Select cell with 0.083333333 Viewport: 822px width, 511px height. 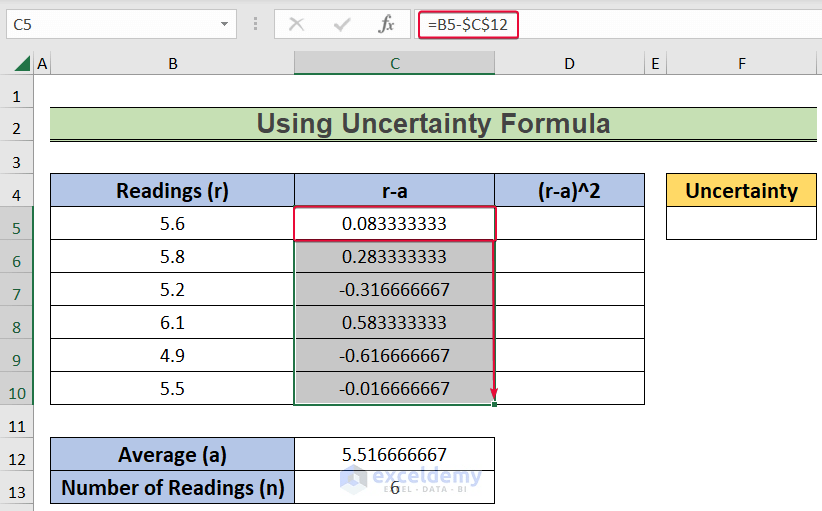pos(394,223)
